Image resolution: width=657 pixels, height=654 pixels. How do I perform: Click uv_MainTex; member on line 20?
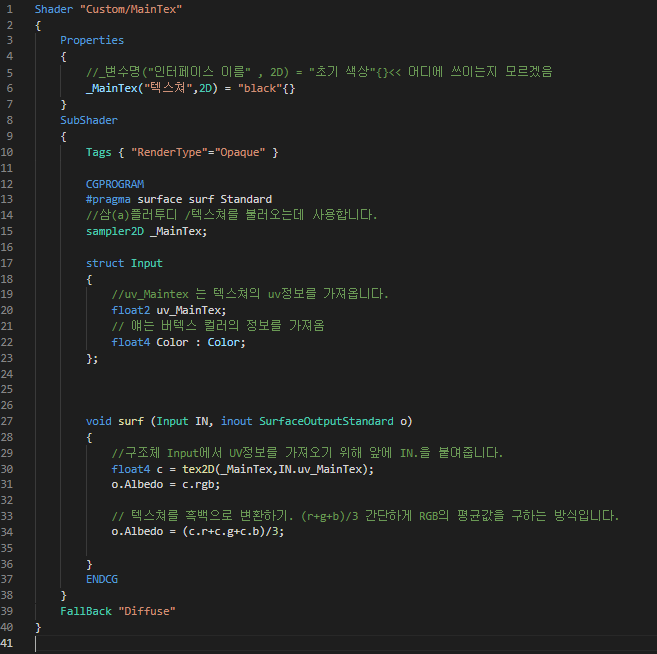click(x=191, y=310)
